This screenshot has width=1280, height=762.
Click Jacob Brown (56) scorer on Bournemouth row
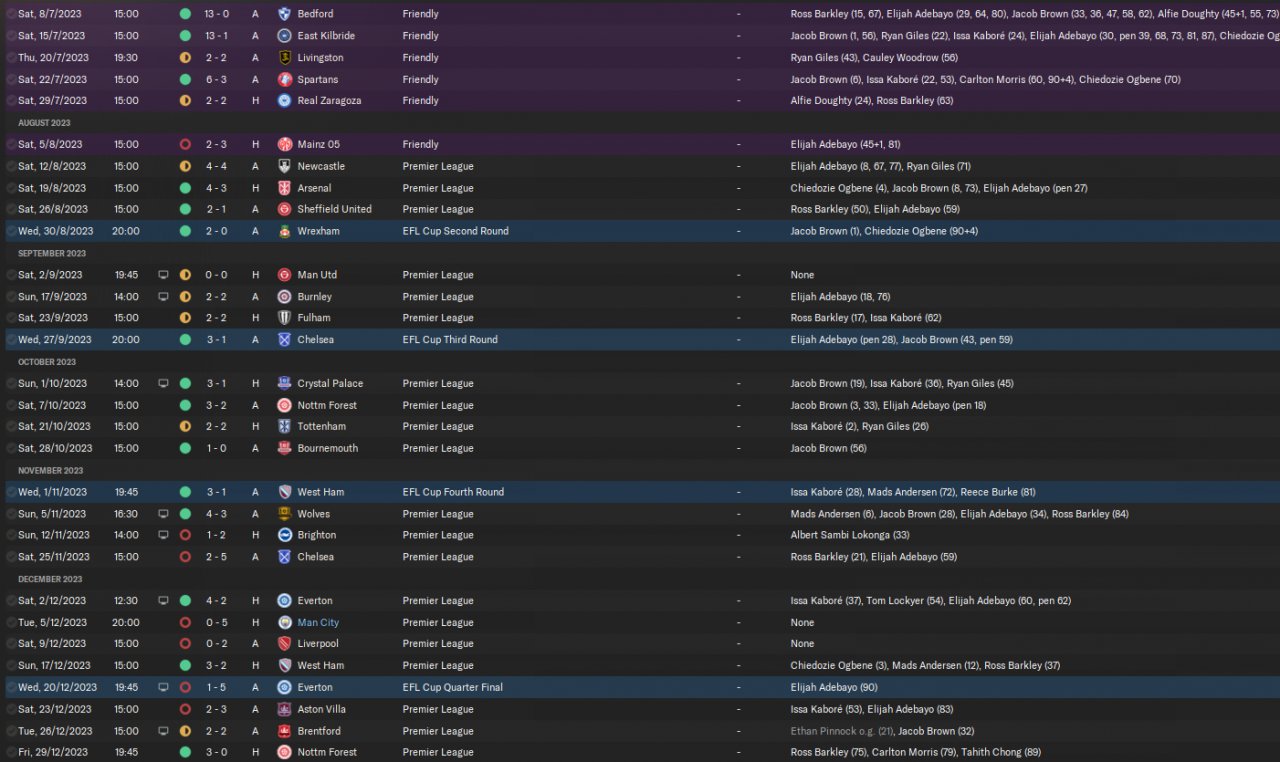click(828, 449)
